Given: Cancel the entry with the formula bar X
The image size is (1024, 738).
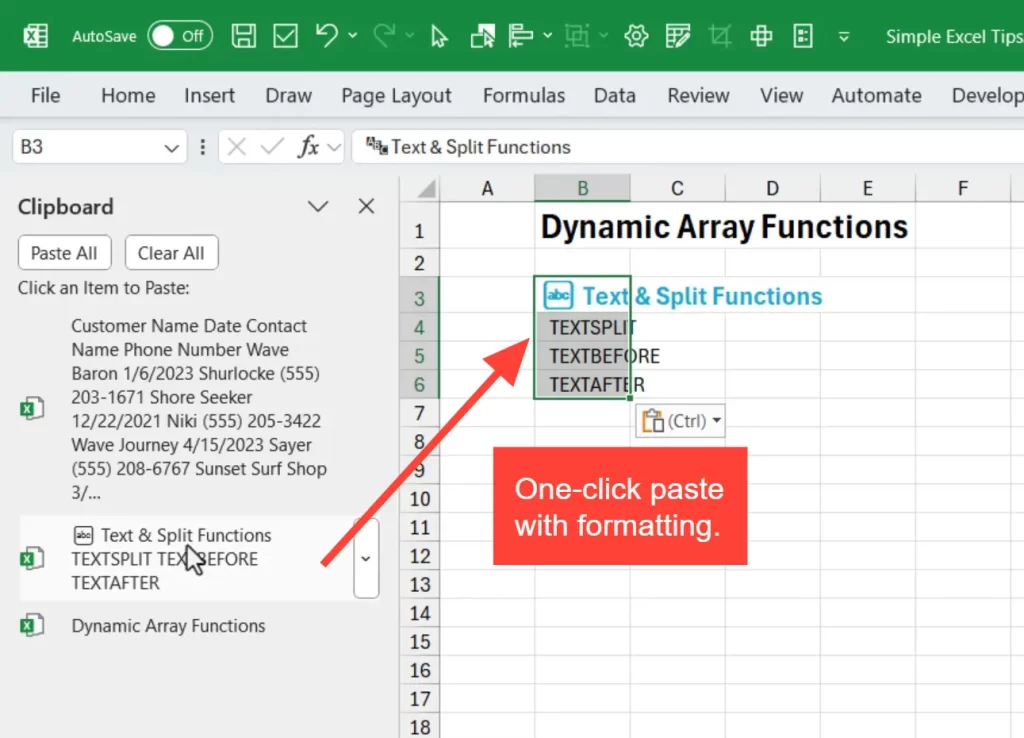Looking at the screenshot, I should click(x=236, y=147).
